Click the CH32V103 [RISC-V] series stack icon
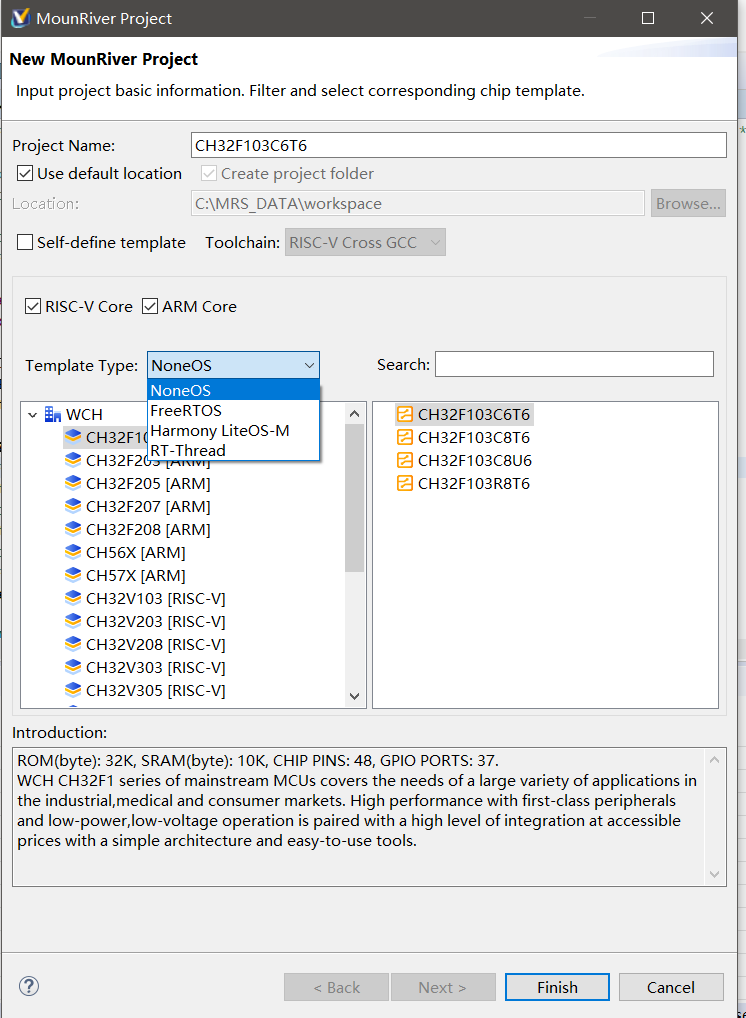Screen dimensions: 746x1018 73,598
